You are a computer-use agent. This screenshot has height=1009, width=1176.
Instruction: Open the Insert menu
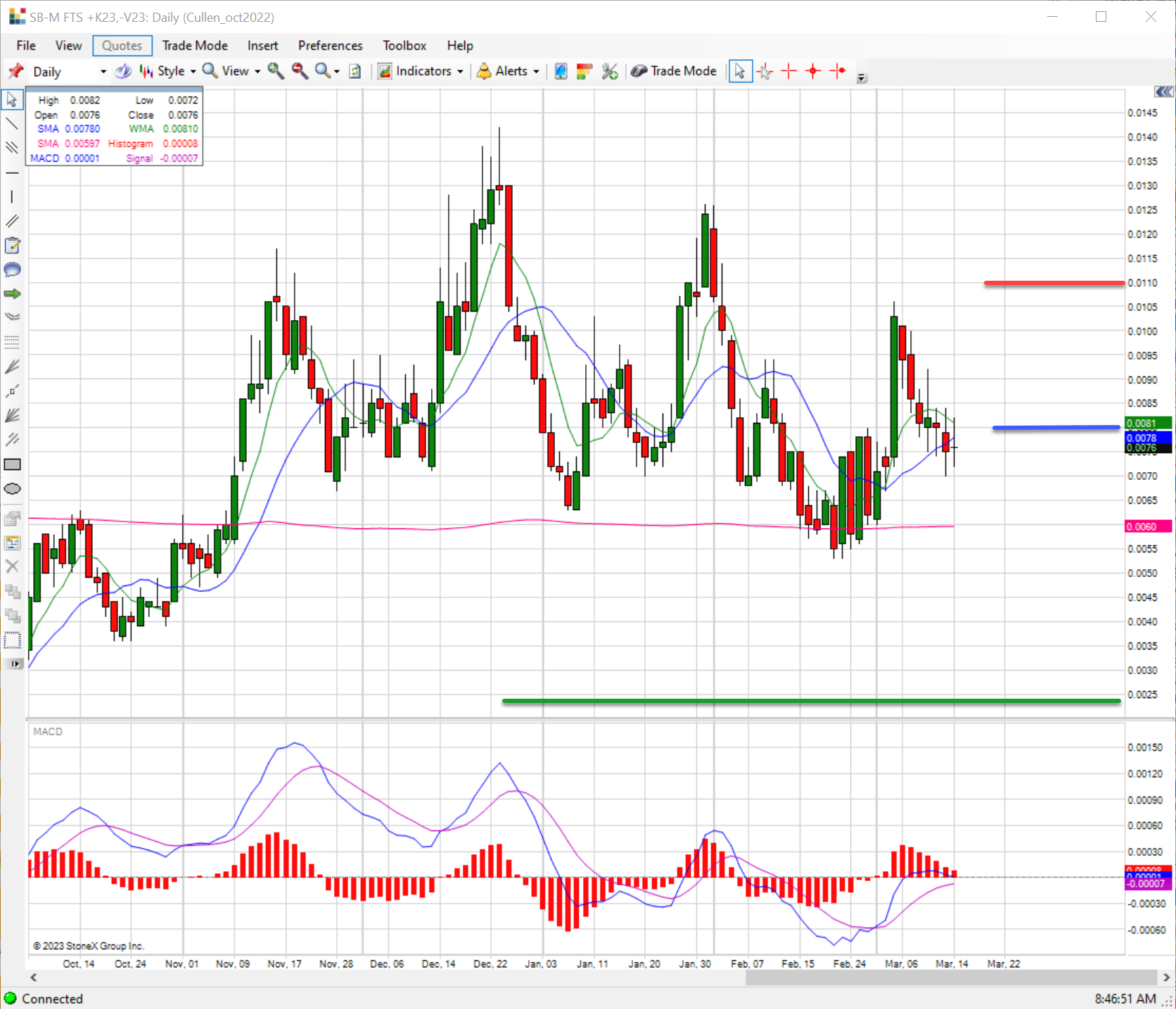(262, 46)
